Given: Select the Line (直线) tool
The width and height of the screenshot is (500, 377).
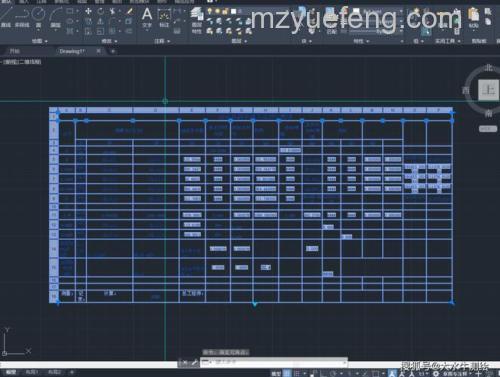Looking at the screenshot, I should coord(6,17).
